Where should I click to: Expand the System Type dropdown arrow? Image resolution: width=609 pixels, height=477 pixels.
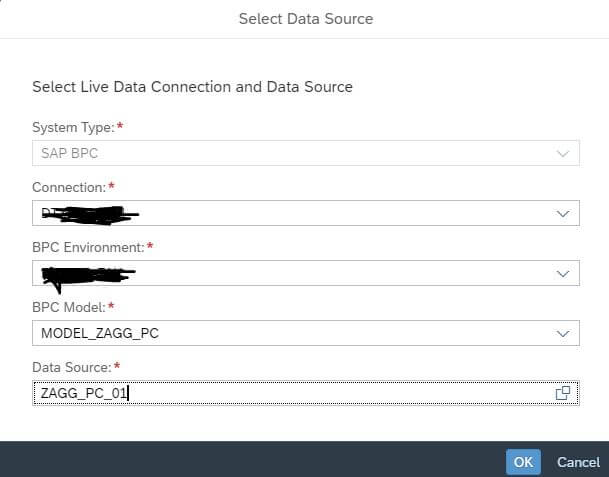click(563, 153)
